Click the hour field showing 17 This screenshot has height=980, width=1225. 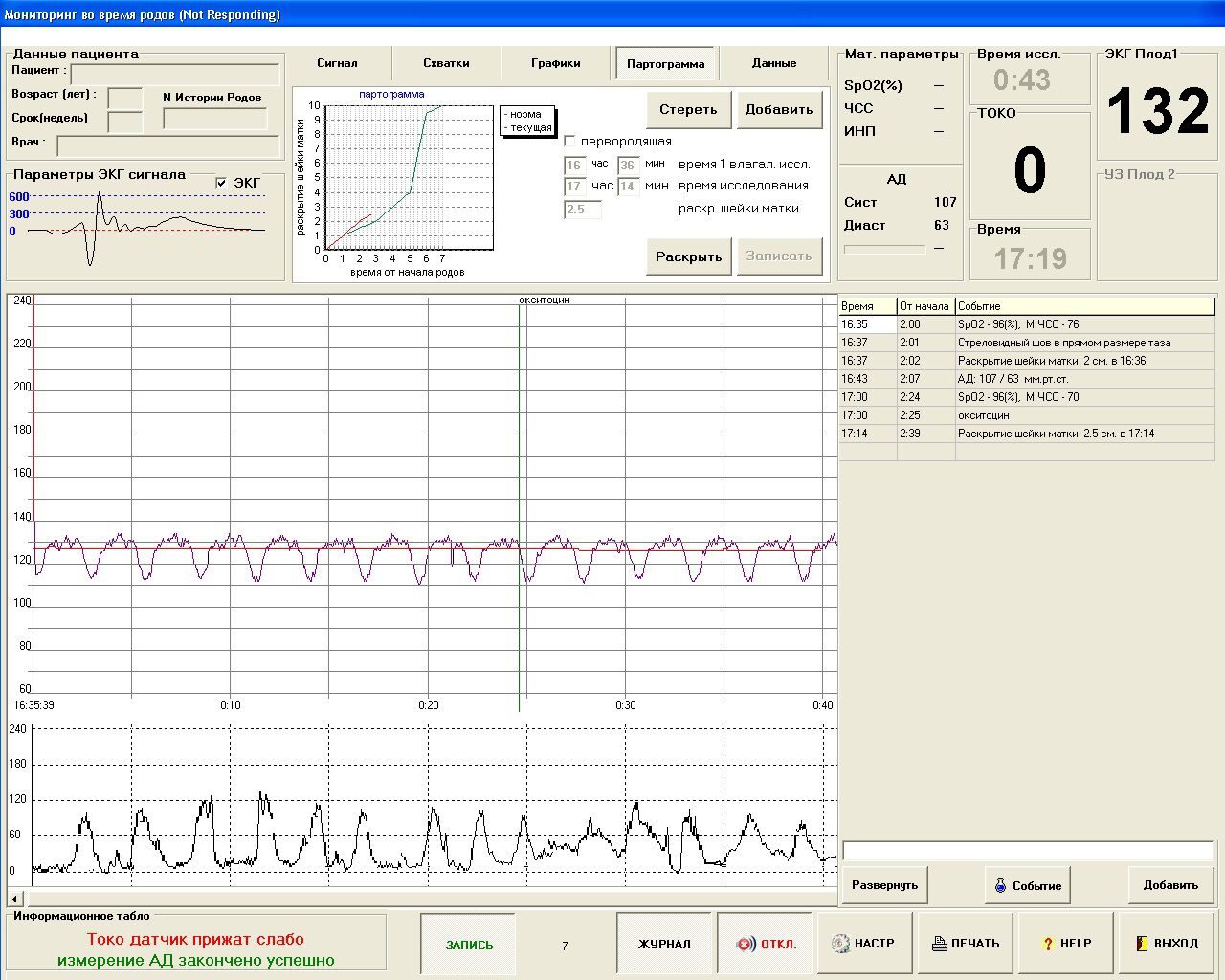coord(574,187)
